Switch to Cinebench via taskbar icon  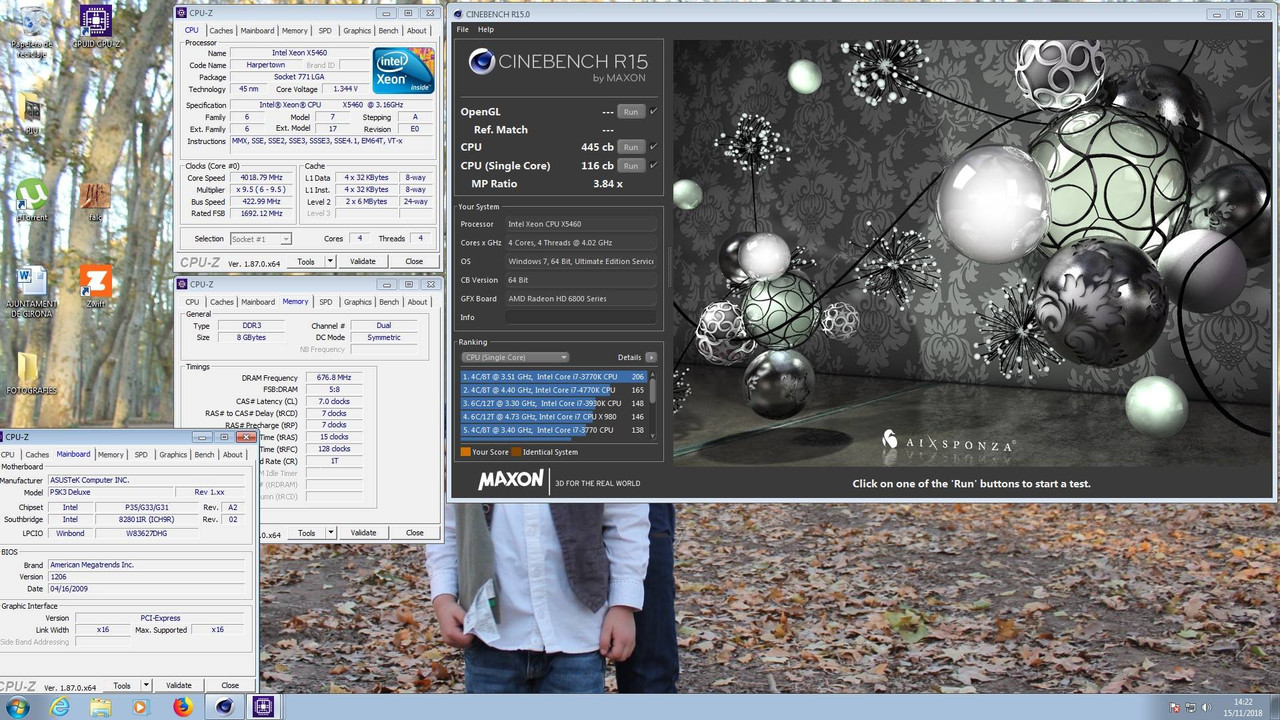click(224, 707)
